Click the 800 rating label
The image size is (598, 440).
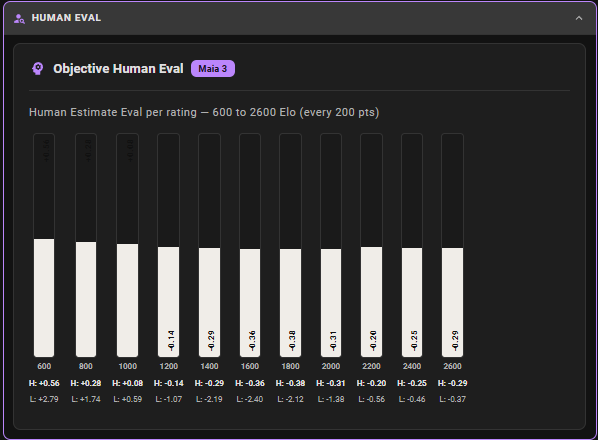tap(86, 366)
